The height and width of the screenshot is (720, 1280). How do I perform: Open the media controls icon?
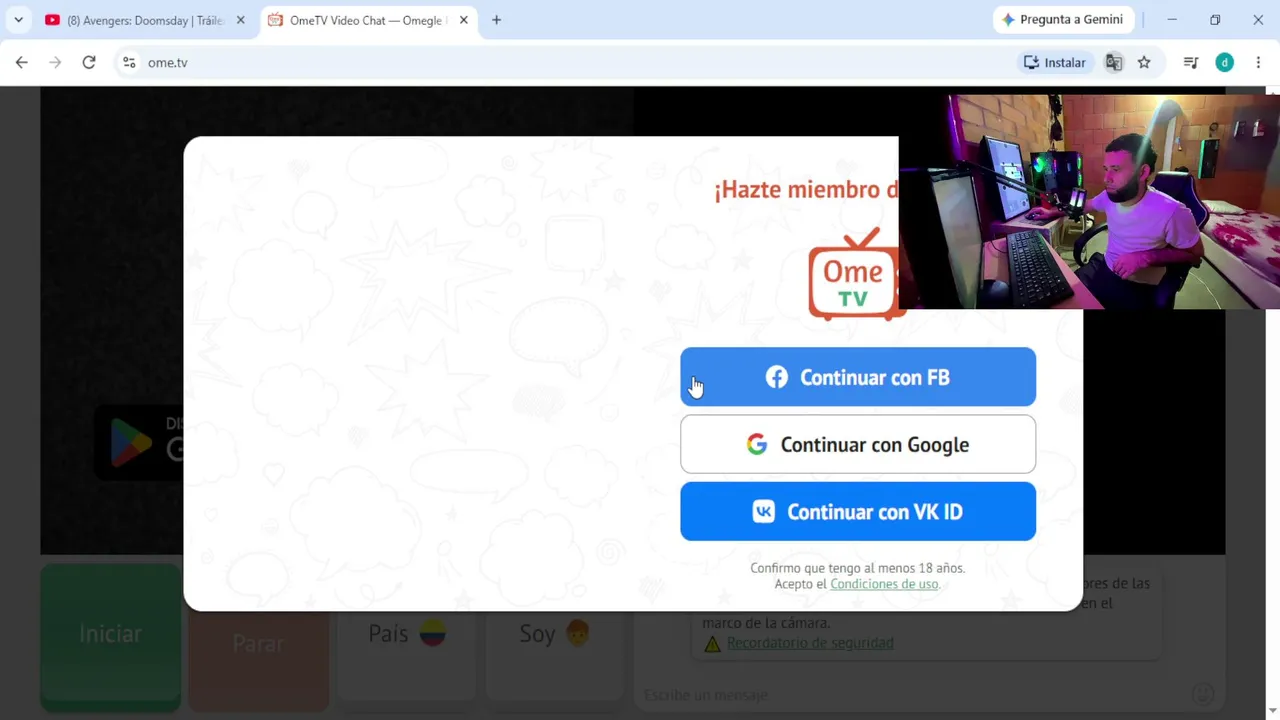click(x=1190, y=62)
